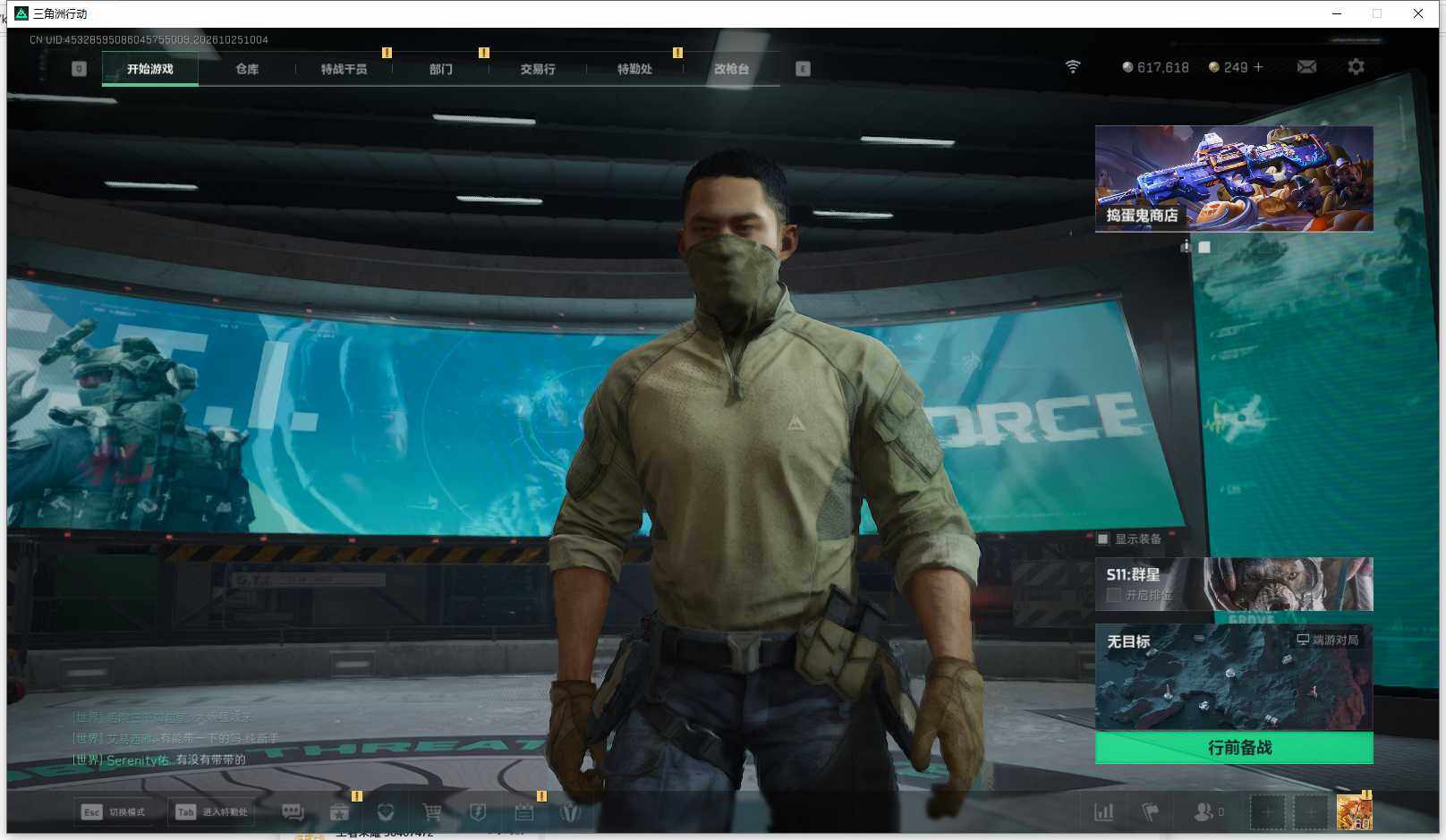Viewport: 1446px width, 840px height.
Task: Select the second banner carousel indicator
Action: pos(1204,247)
